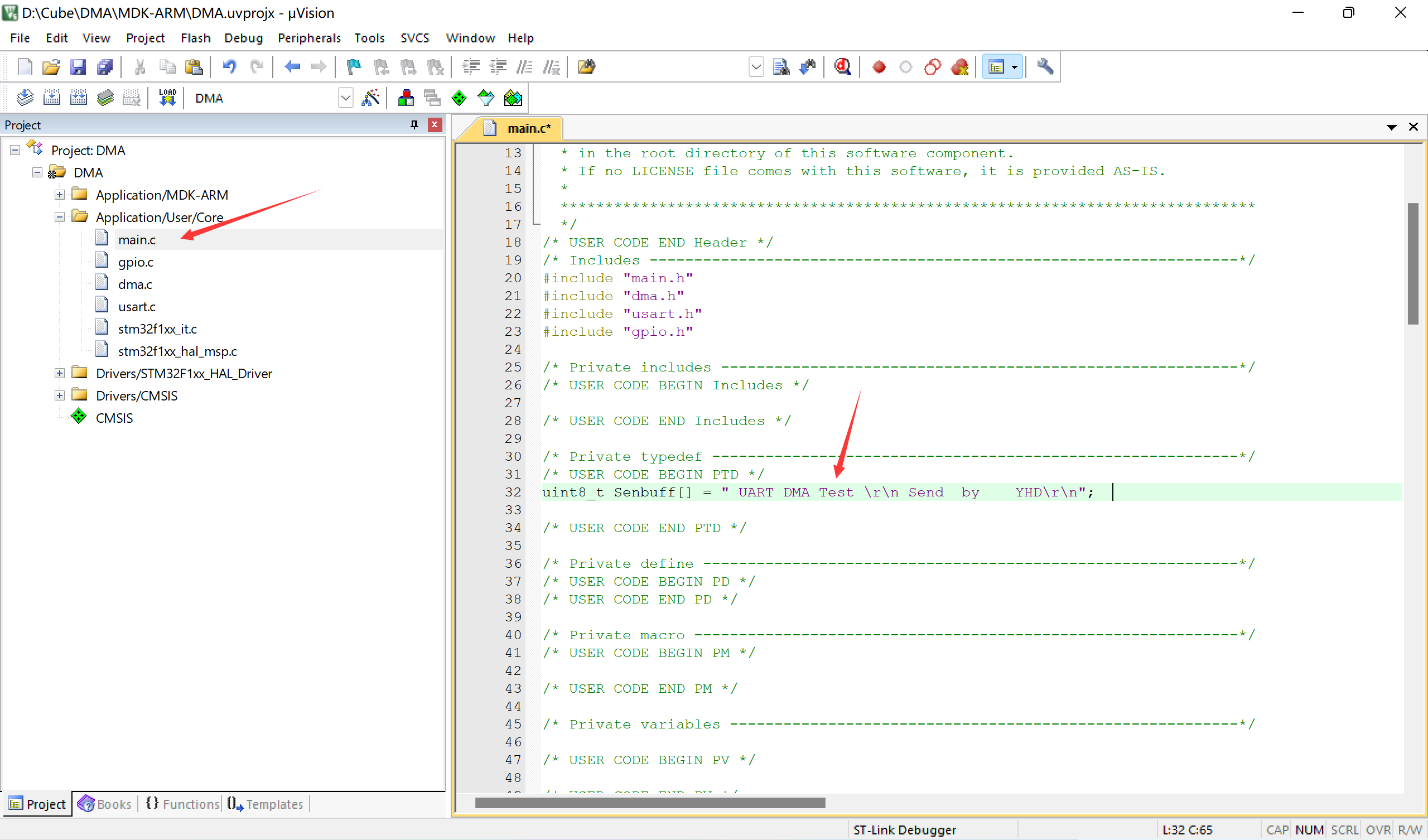Screen dimensions: 1428x840
Task: Open the Peripherals menu
Action: (309, 38)
